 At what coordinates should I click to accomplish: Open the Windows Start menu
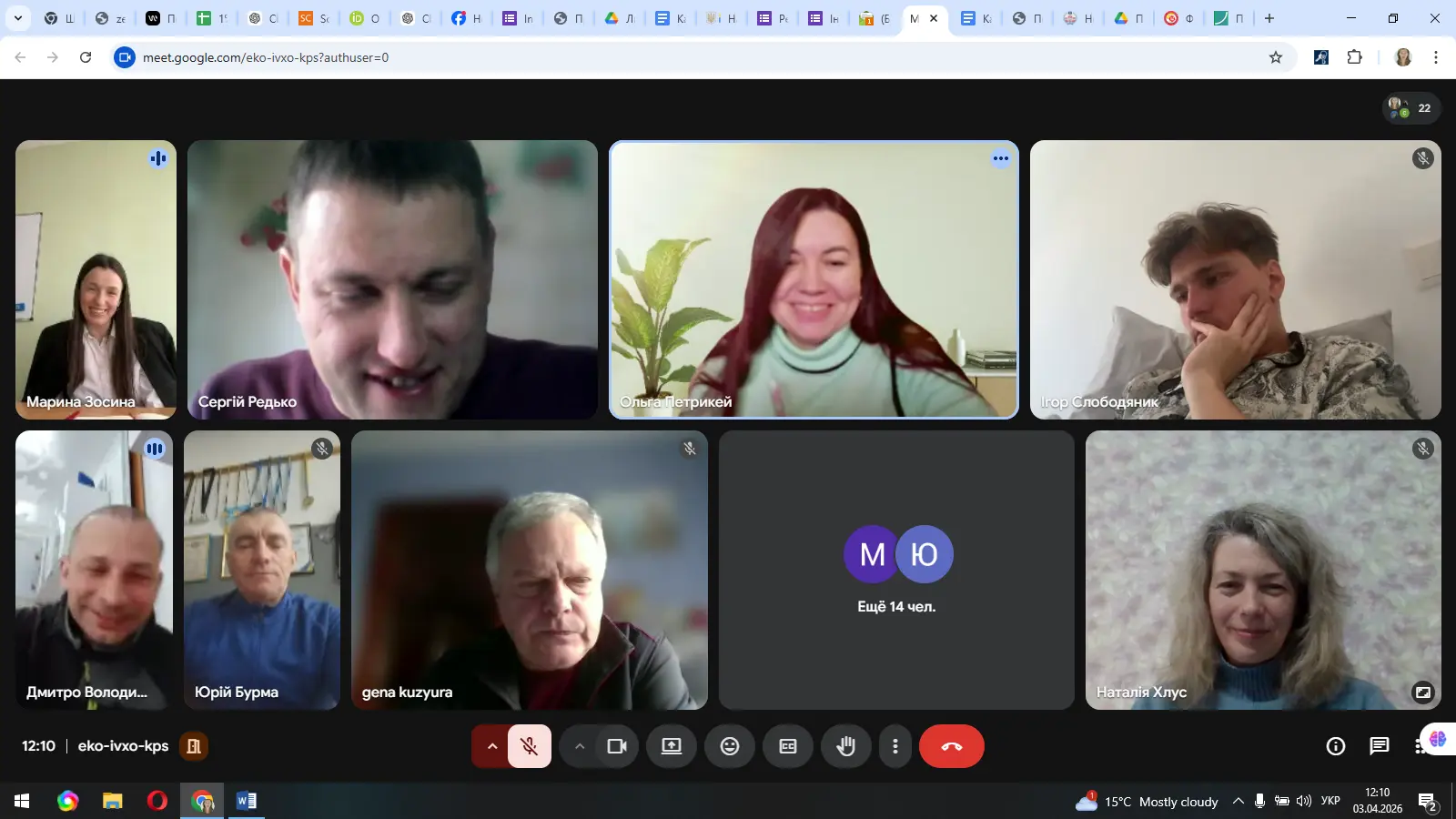[x=22, y=801]
